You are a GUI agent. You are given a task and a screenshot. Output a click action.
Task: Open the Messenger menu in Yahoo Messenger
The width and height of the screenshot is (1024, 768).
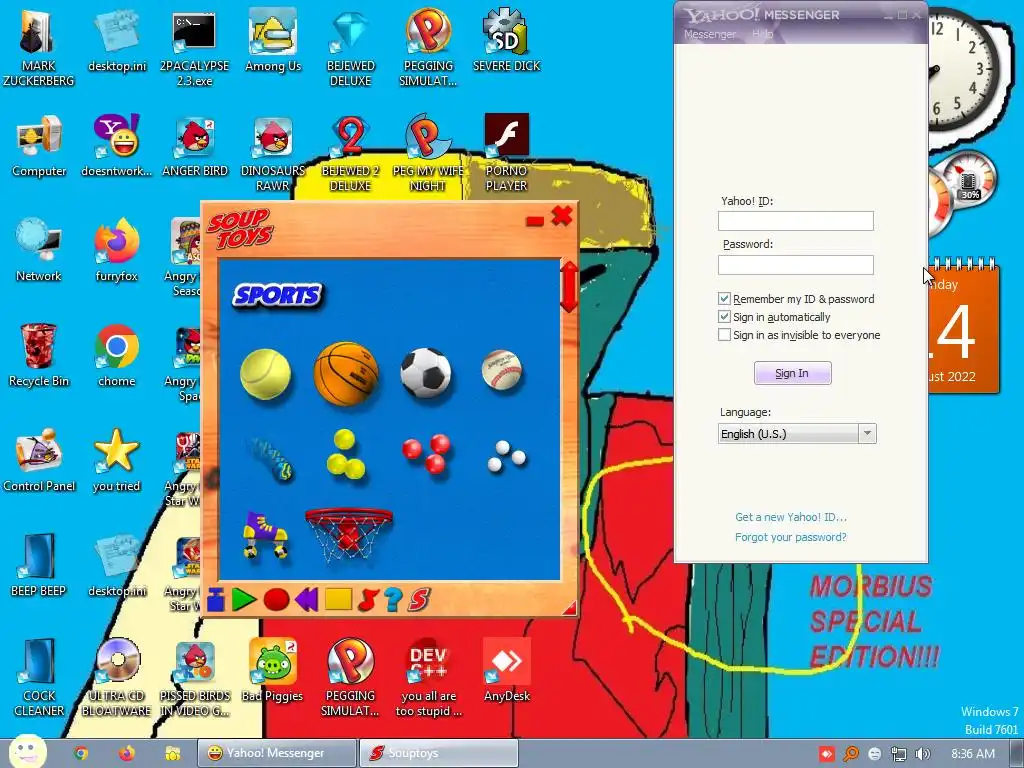tap(710, 34)
